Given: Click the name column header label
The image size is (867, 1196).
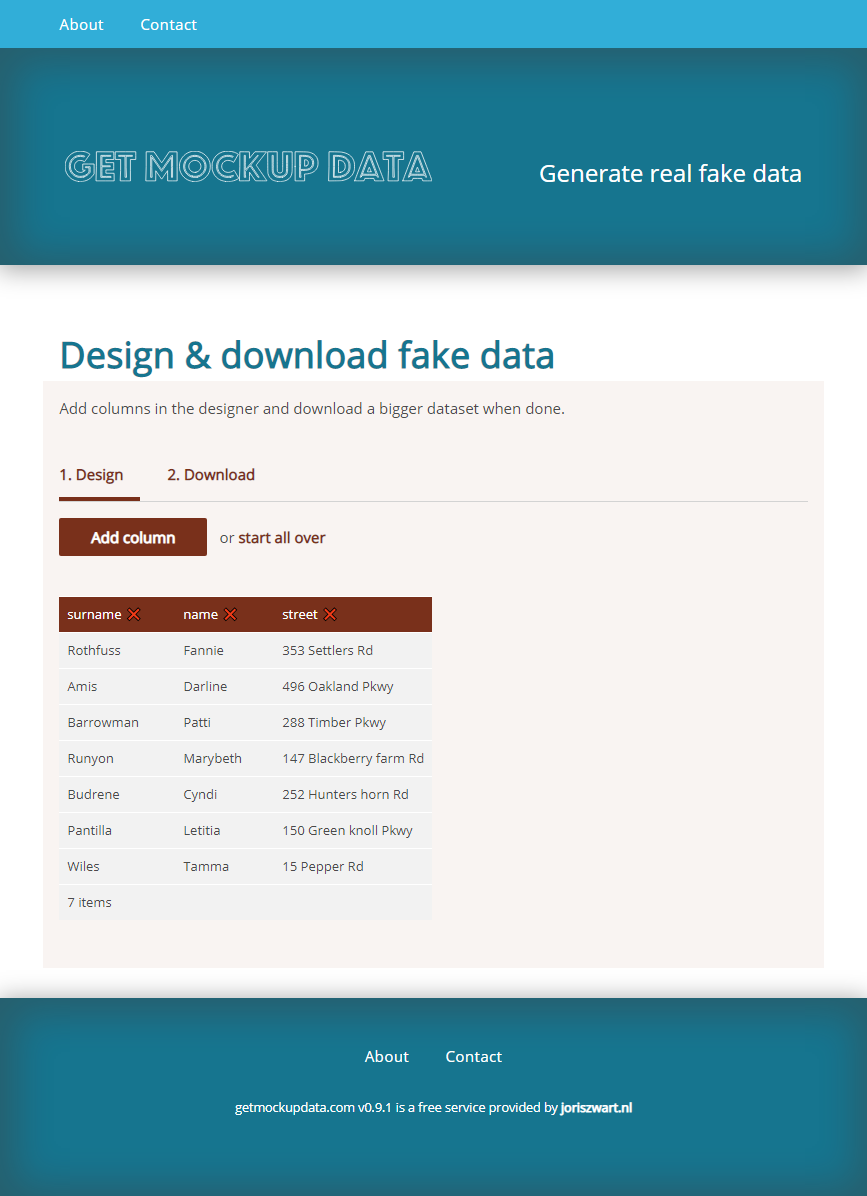Looking at the screenshot, I should (201, 615).
